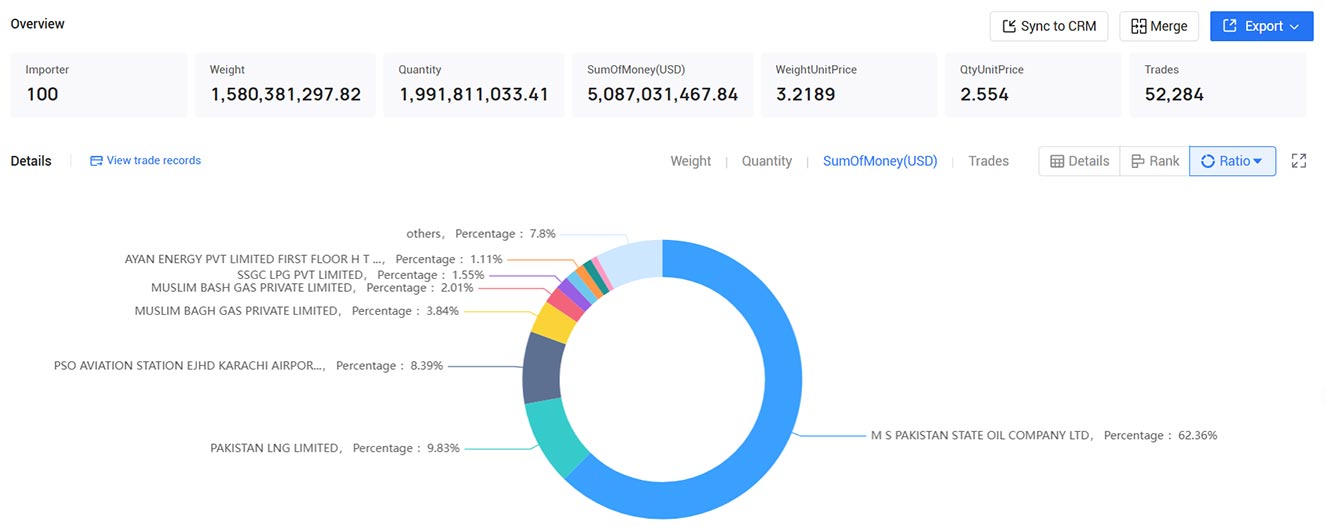Open View trade records link
The height and width of the screenshot is (527, 1325).
pos(145,160)
